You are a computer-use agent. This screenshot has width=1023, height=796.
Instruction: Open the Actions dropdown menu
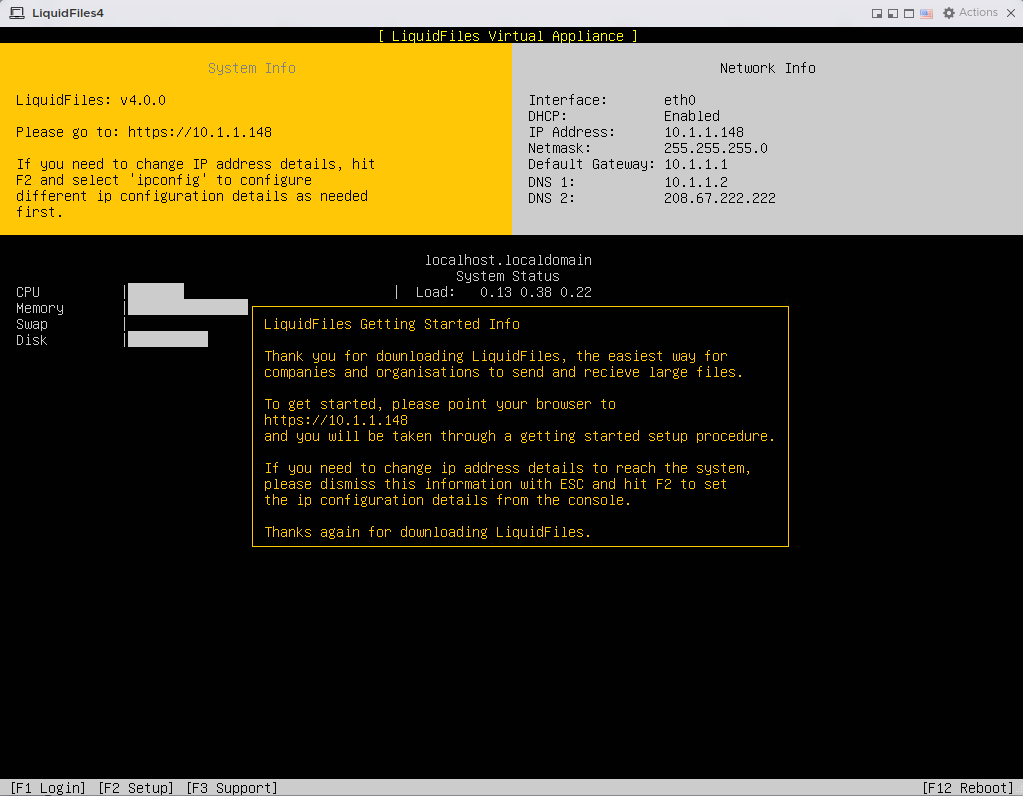click(x=977, y=13)
